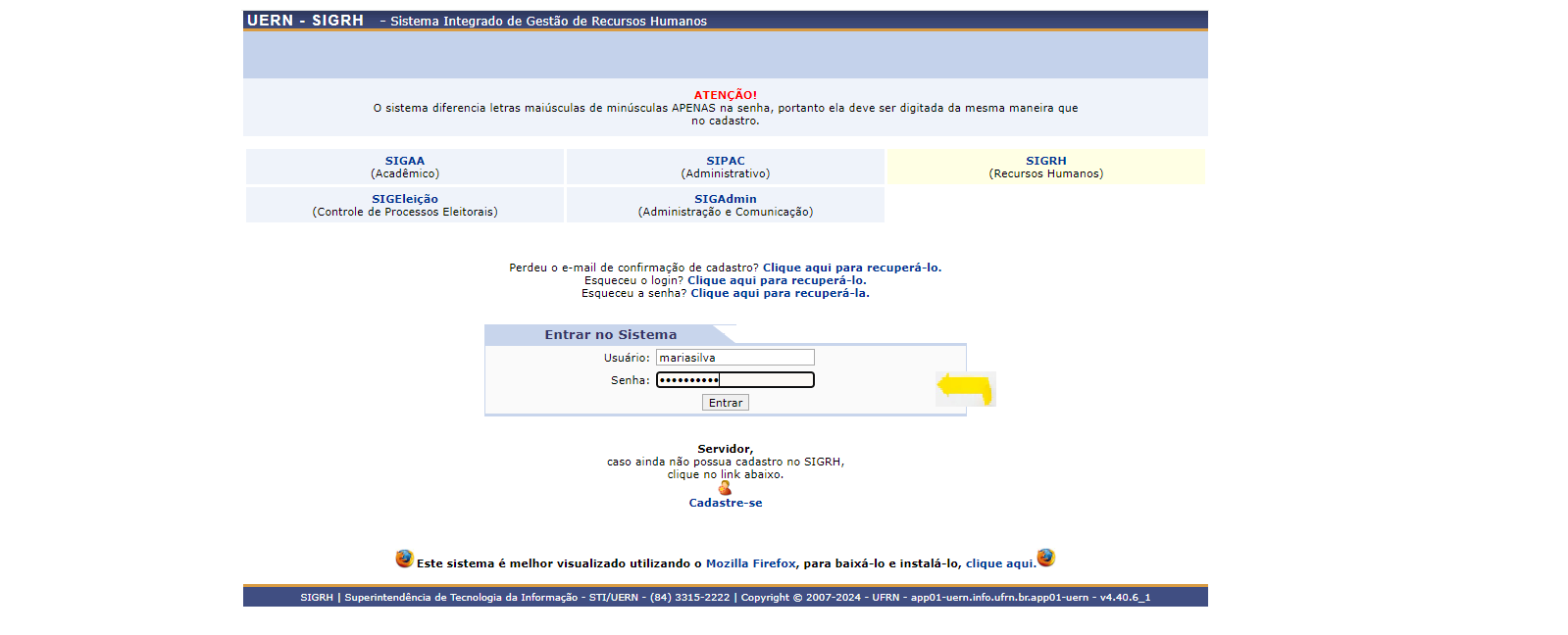Click the "clique aqui" Firefox download link
The width and height of the screenshot is (1568, 635).
pos(1000,563)
